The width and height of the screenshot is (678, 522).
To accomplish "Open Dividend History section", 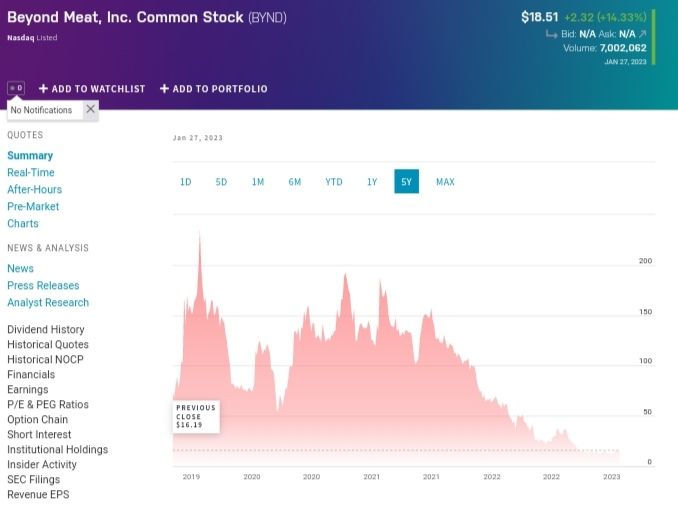I will pyautogui.click(x=46, y=330).
